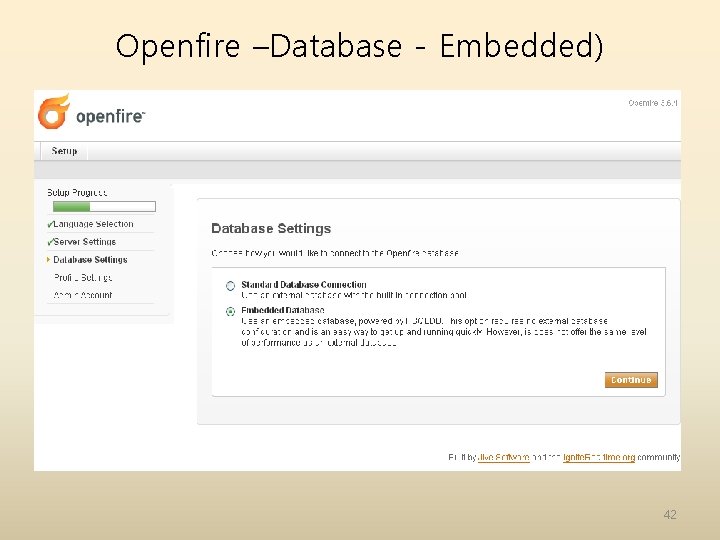Click Admin Account step in sidebar
Image resolution: width=720 pixels, height=540 pixels.
pyautogui.click(x=83, y=295)
